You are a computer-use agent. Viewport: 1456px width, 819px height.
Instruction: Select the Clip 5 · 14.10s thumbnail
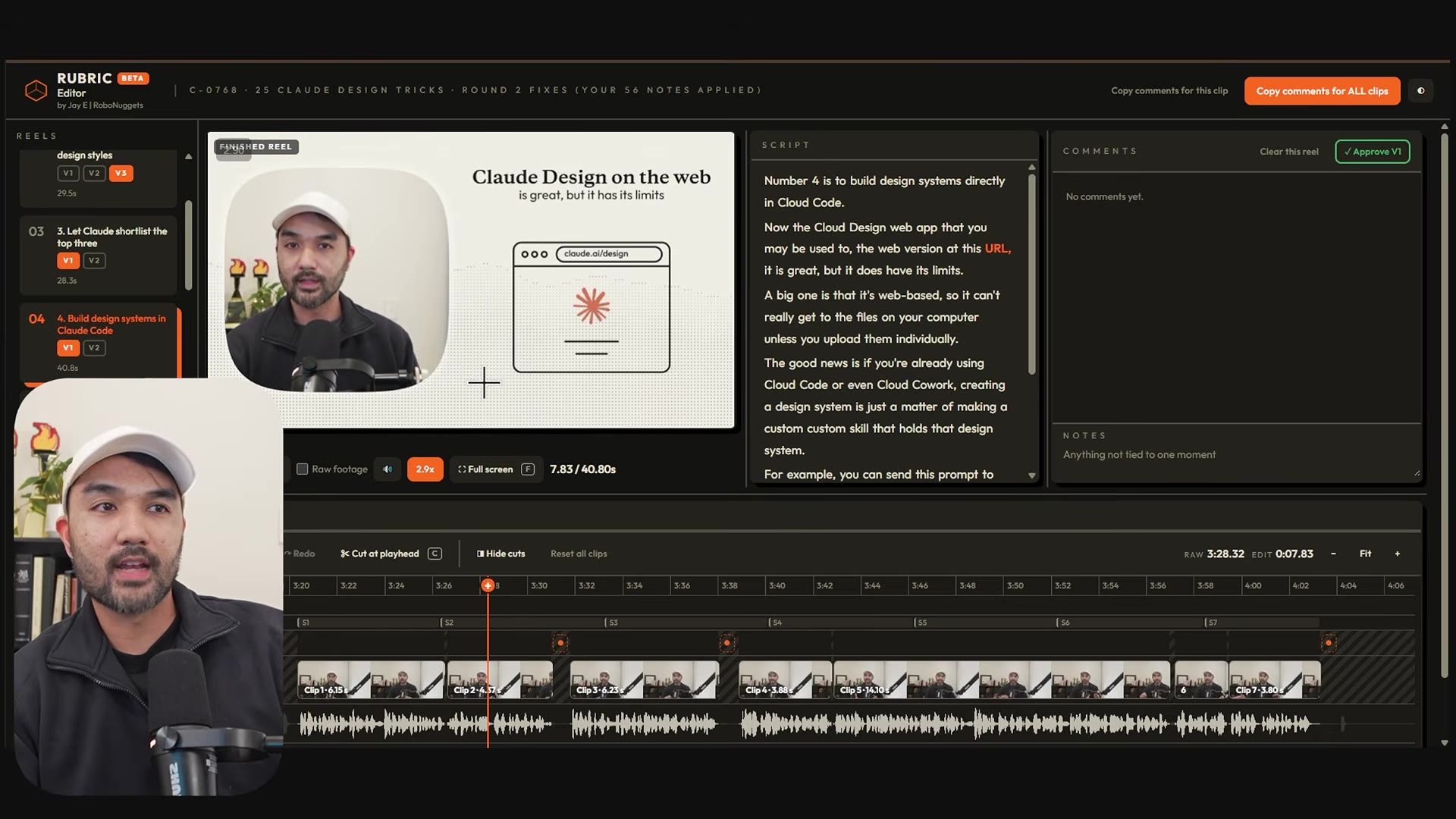point(1001,679)
